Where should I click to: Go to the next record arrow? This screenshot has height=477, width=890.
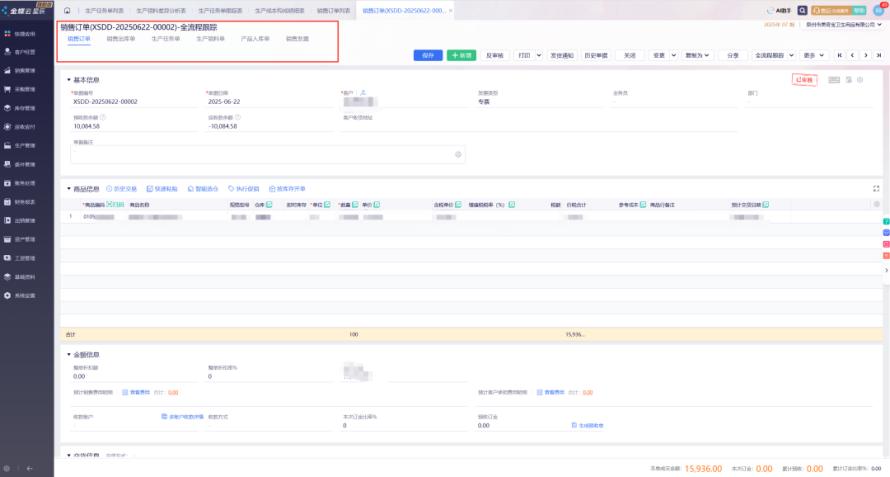pyautogui.click(x=865, y=56)
